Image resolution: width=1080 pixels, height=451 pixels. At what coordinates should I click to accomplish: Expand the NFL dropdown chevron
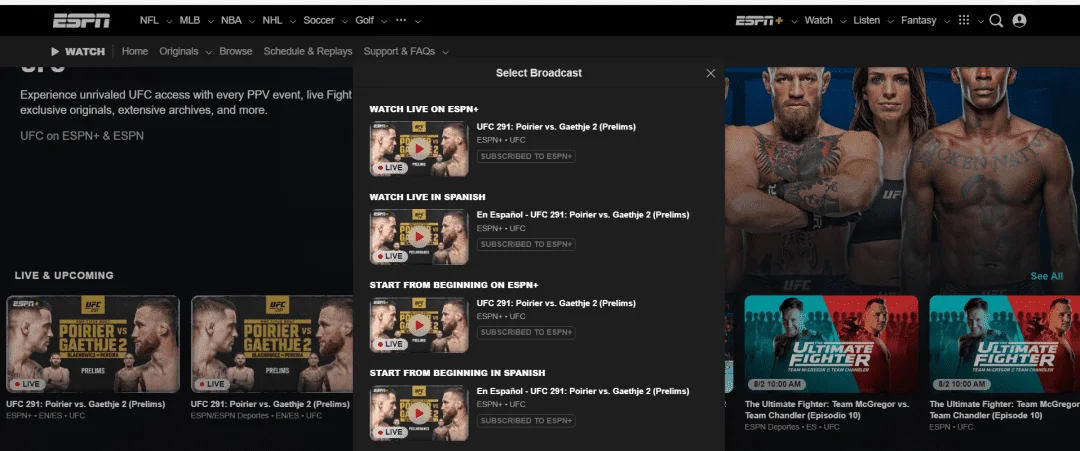[169, 21]
